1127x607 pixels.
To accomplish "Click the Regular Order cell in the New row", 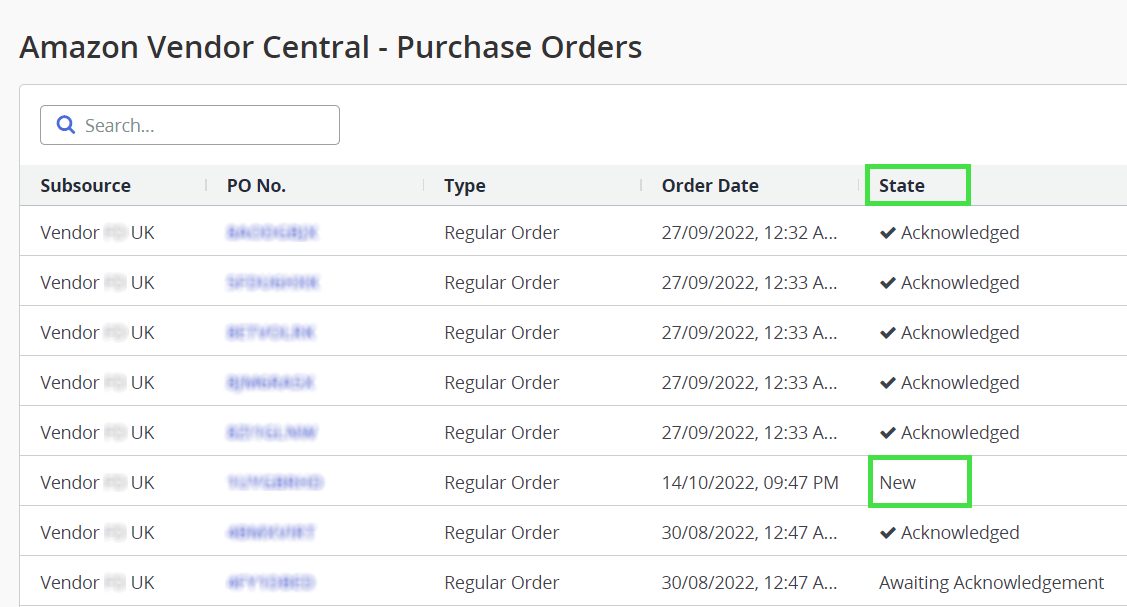I will tap(501, 483).
